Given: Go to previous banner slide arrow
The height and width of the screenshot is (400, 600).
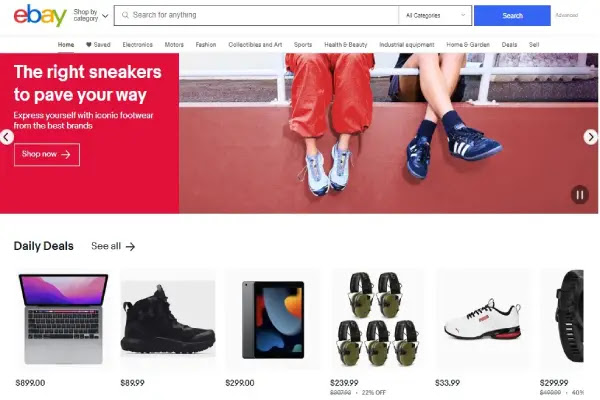Looking at the screenshot, I should (7, 137).
